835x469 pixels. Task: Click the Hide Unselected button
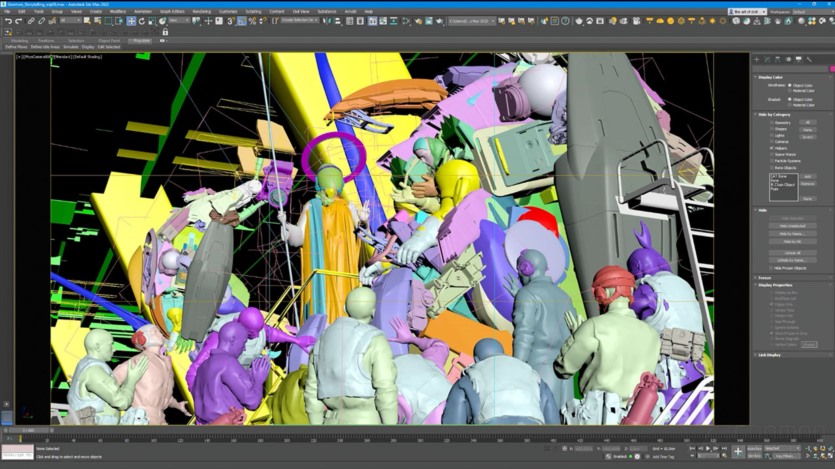point(792,226)
